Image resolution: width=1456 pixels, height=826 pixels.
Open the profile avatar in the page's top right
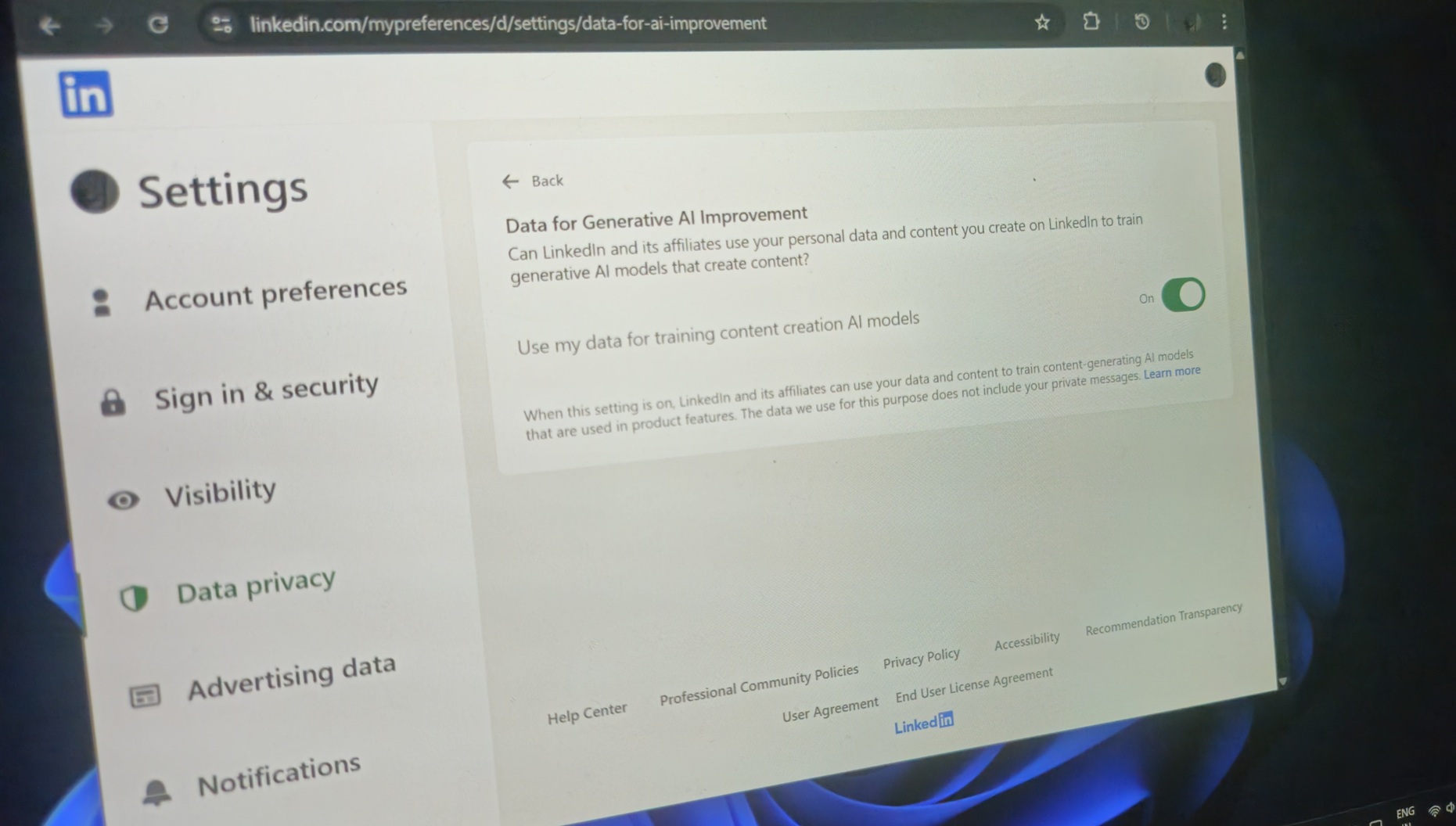(x=1215, y=75)
